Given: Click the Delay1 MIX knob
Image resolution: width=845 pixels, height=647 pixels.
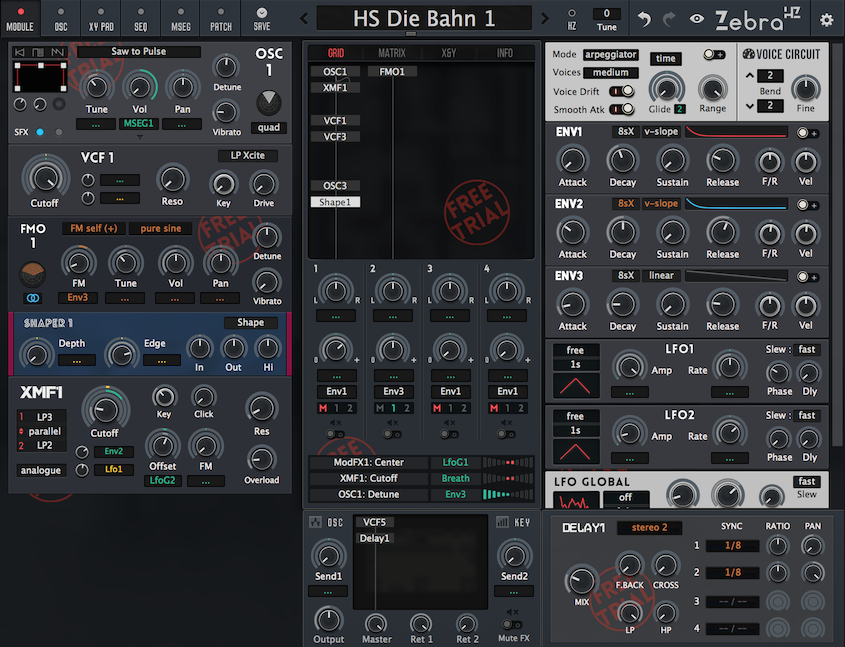Looking at the screenshot, I should point(581,581).
